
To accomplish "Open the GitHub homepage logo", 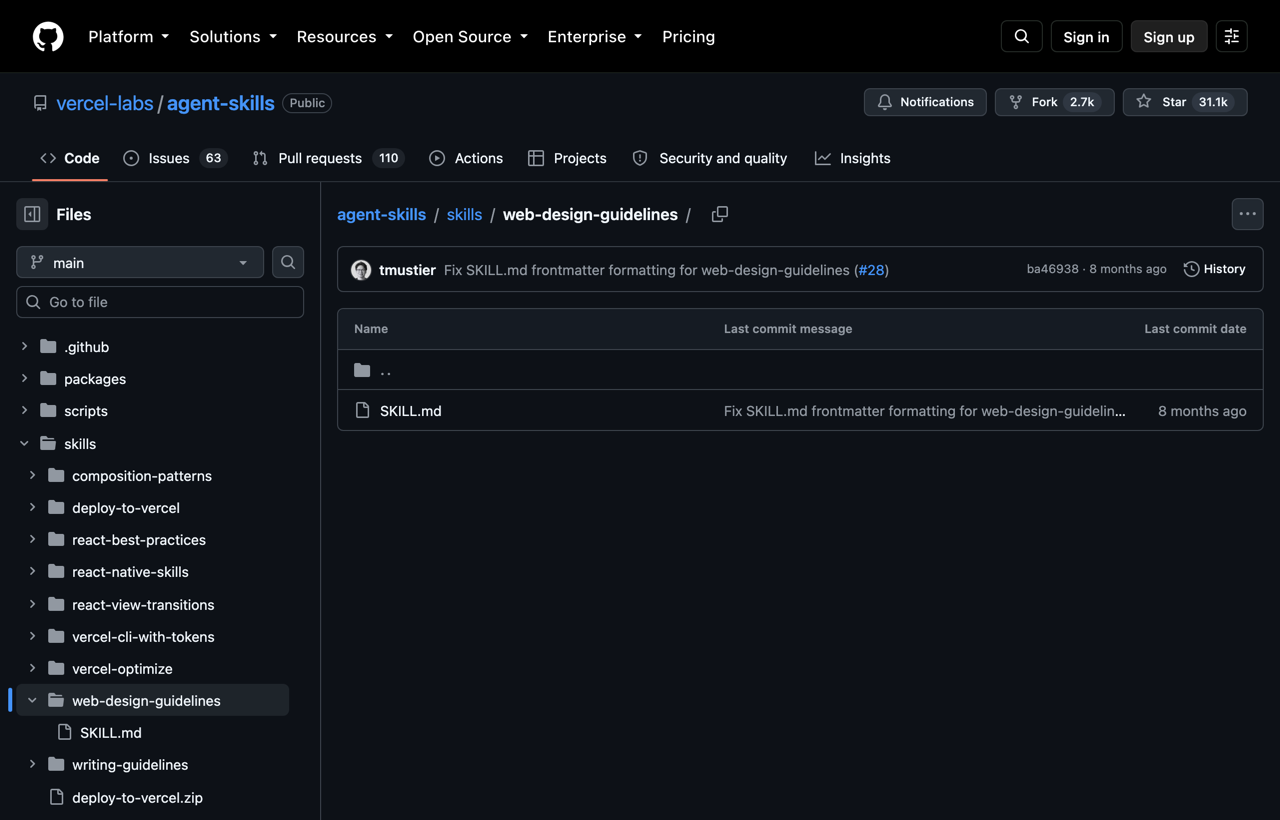I will click(x=48, y=36).
